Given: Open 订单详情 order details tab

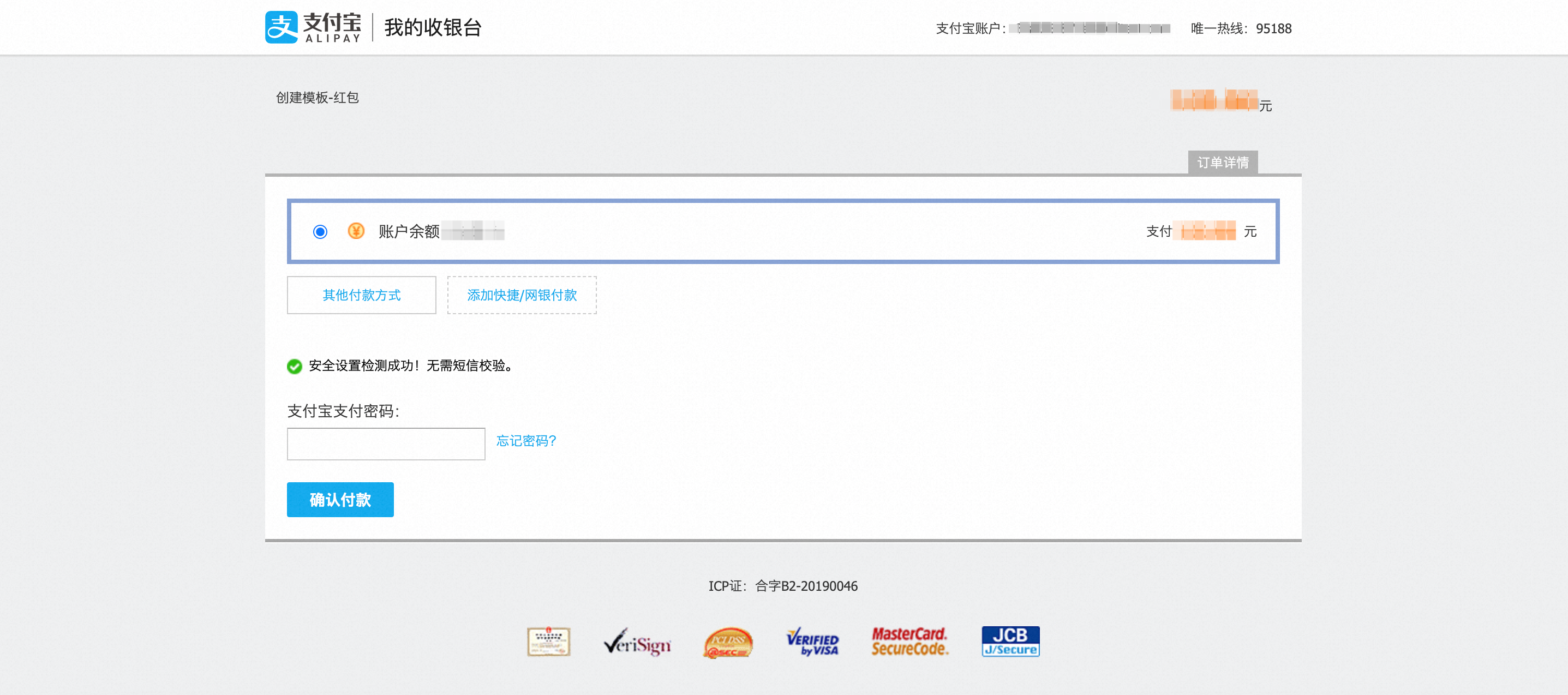Looking at the screenshot, I should click(1223, 163).
